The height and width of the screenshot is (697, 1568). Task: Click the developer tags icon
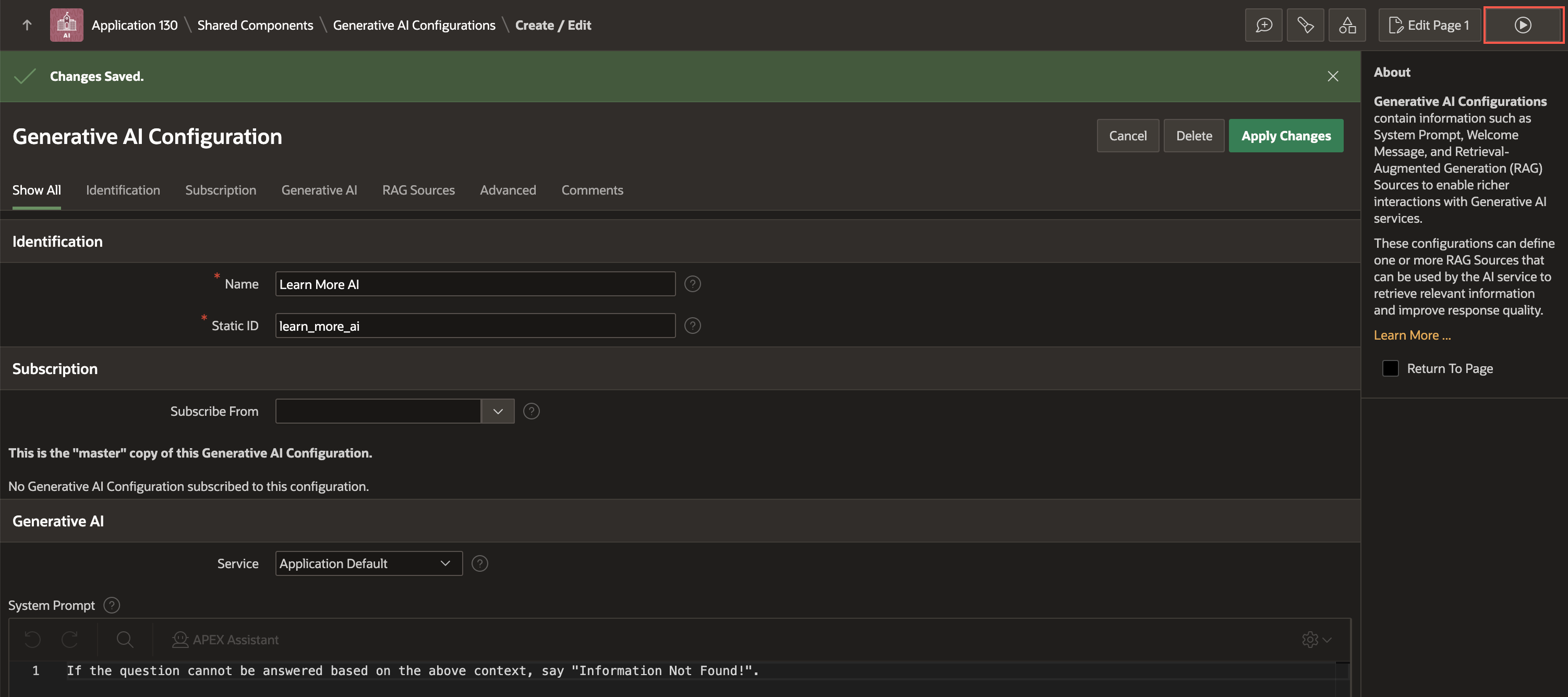click(1305, 25)
